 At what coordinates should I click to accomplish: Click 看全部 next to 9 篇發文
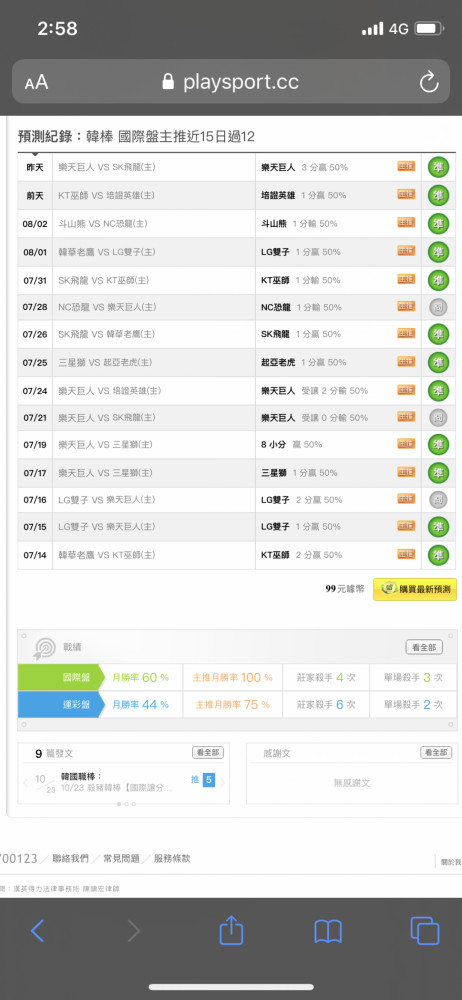[x=208, y=753]
